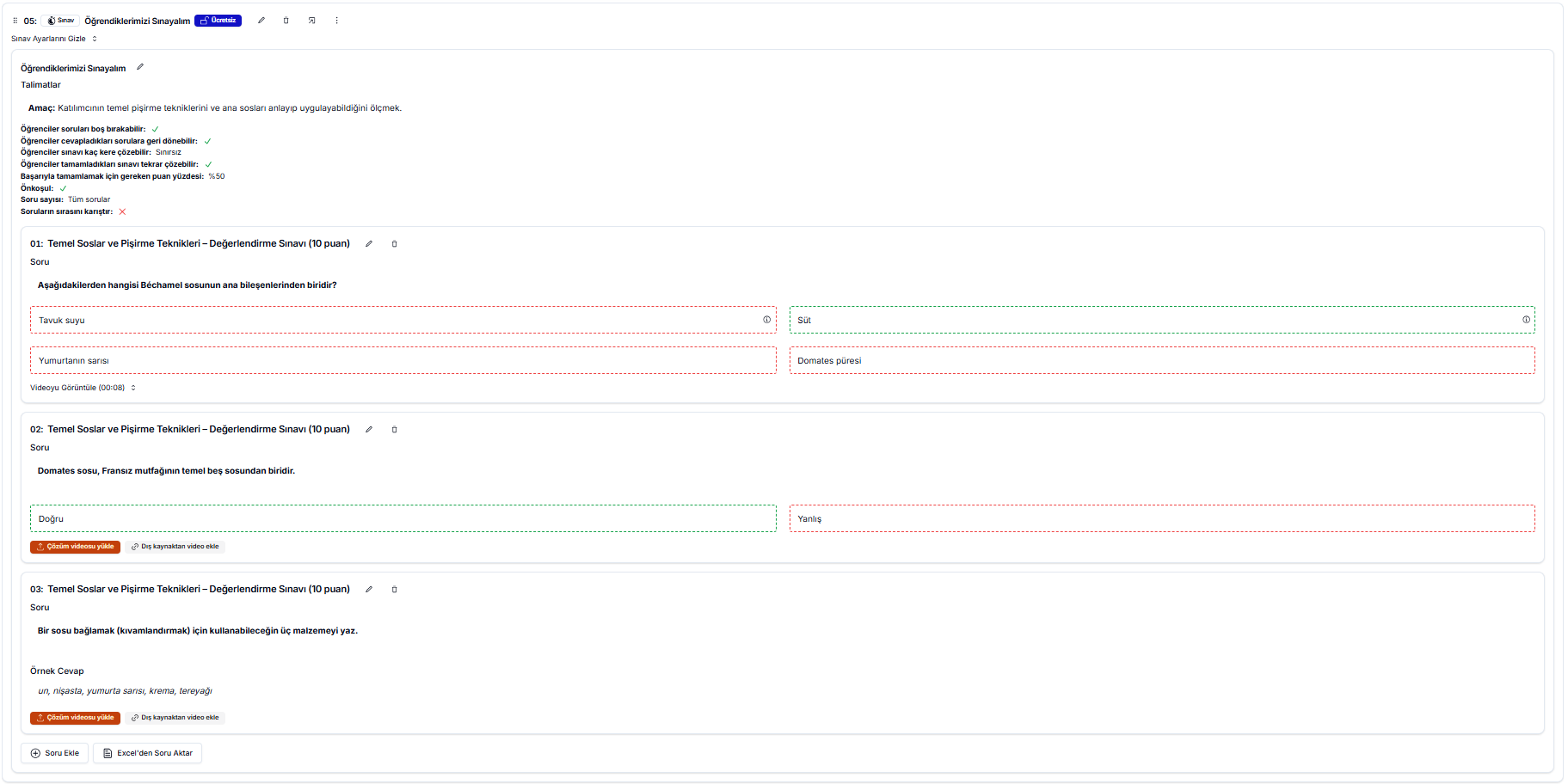
Task: Edit question 03 using its pencil icon
Action: pos(369,590)
